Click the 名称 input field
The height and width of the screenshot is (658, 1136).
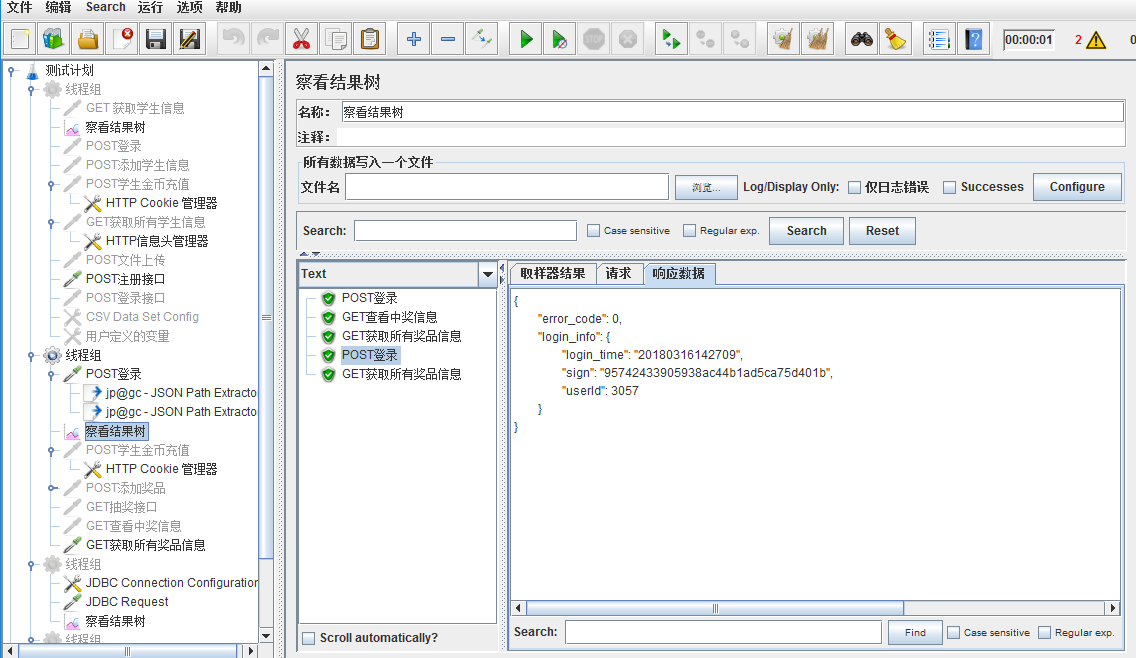tap(732, 112)
